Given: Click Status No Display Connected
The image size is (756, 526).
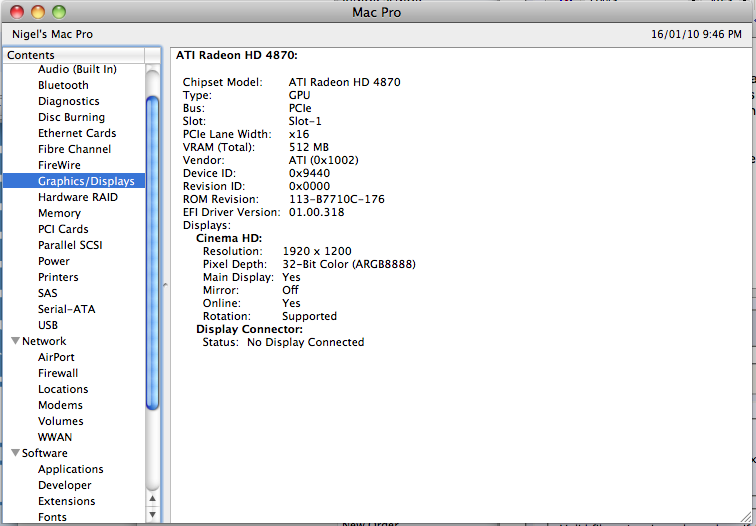Looking at the screenshot, I should coord(306,342).
